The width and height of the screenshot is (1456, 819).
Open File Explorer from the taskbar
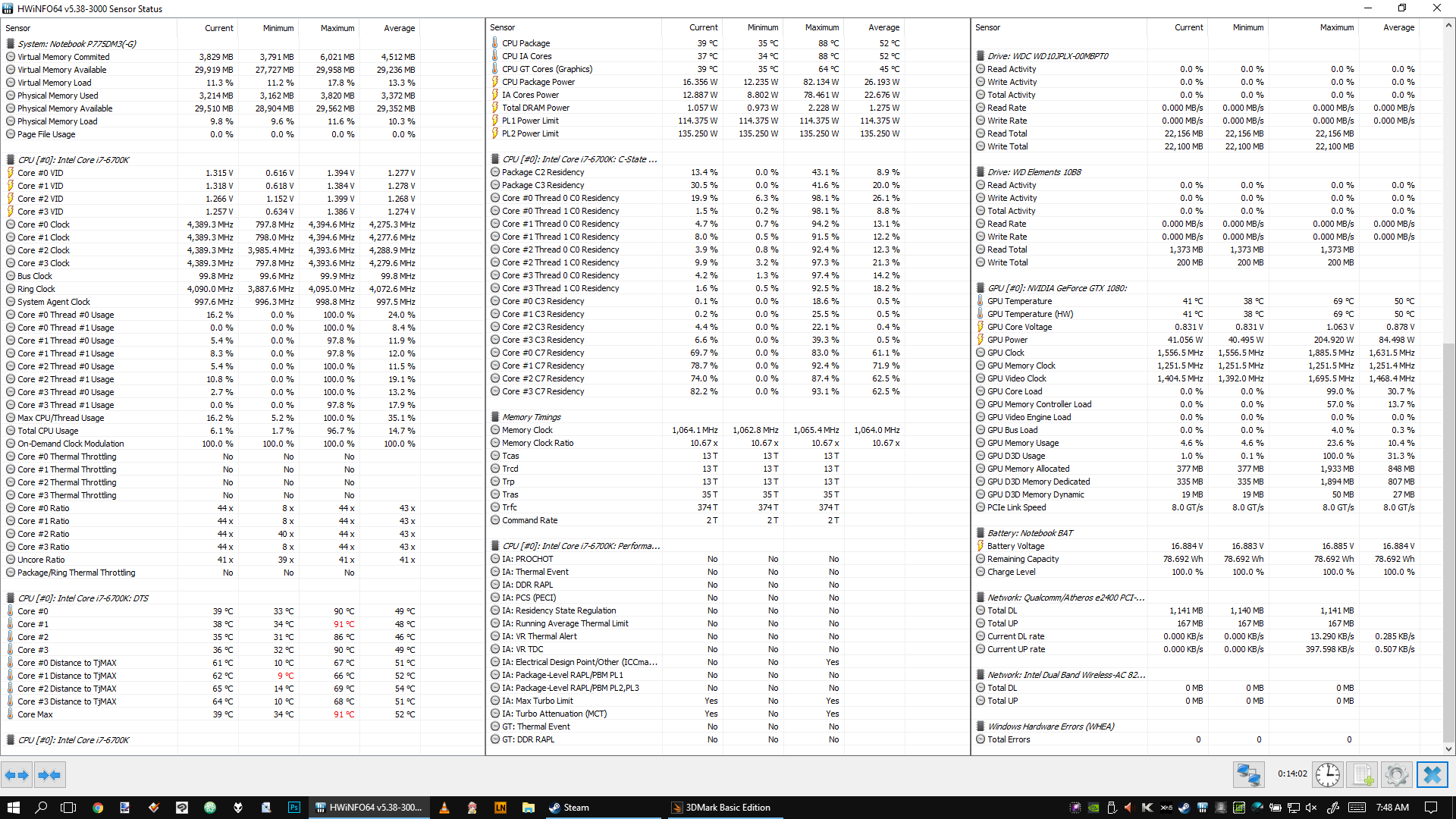528,808
